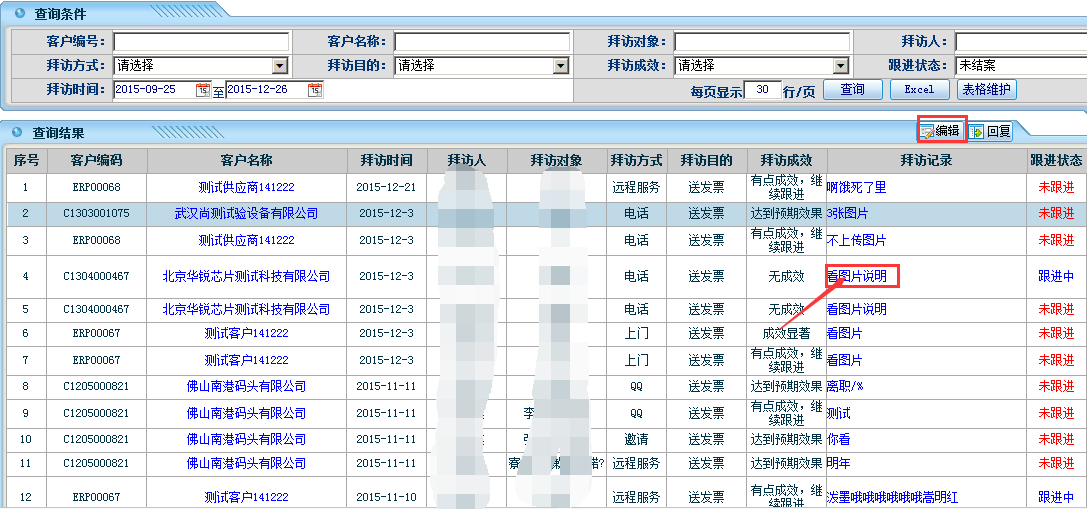Click the 客户名称 column header
Viewport: 1088px width, 509px height.
(x=246, y=160)
